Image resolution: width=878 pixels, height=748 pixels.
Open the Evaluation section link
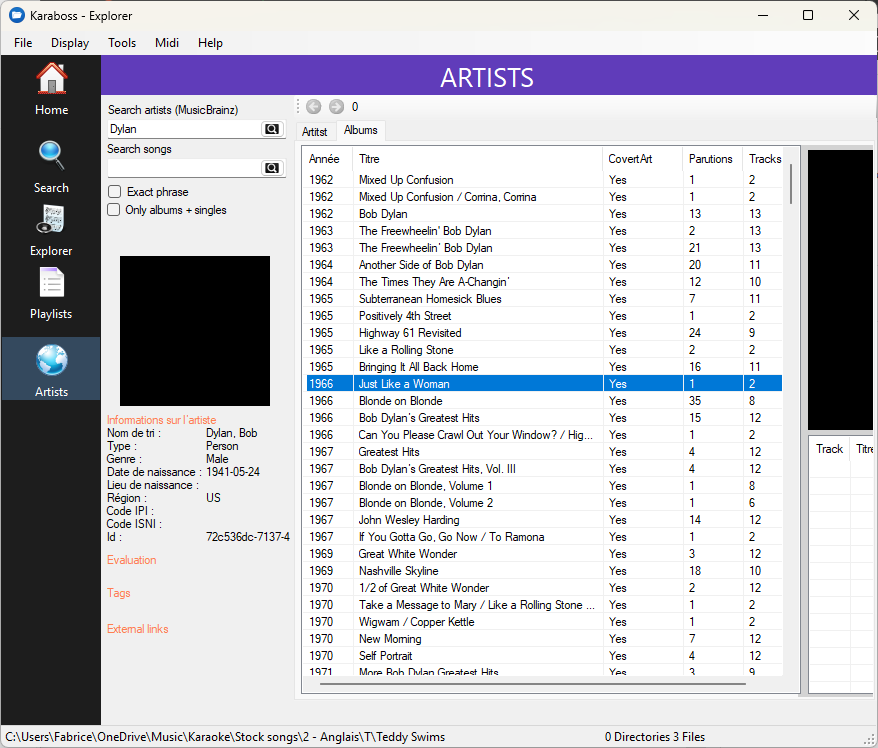click(132, 560)
